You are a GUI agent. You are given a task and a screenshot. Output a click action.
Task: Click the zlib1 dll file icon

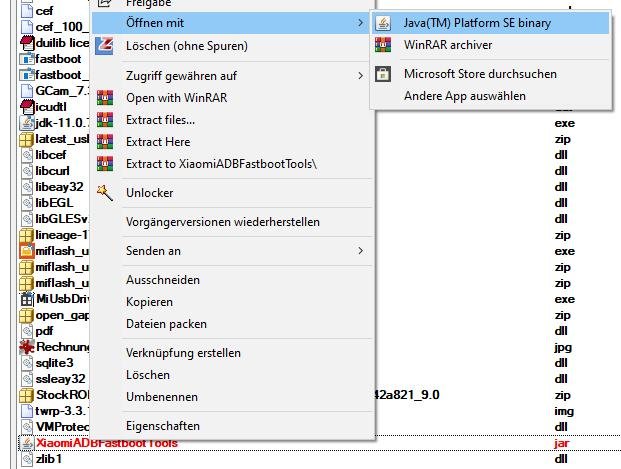coord(27,459)
